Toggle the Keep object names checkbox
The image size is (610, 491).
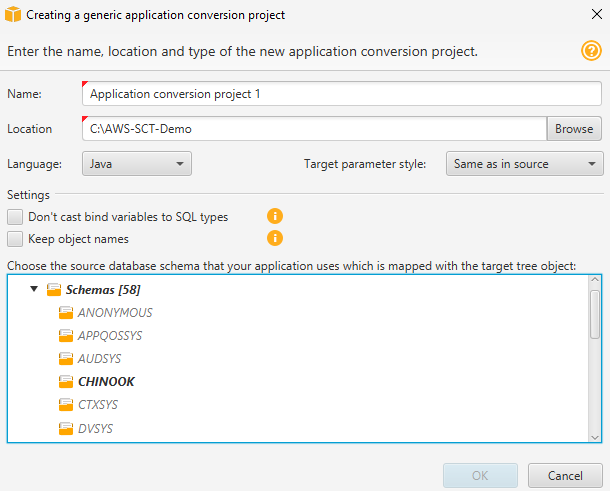[15, 239]
